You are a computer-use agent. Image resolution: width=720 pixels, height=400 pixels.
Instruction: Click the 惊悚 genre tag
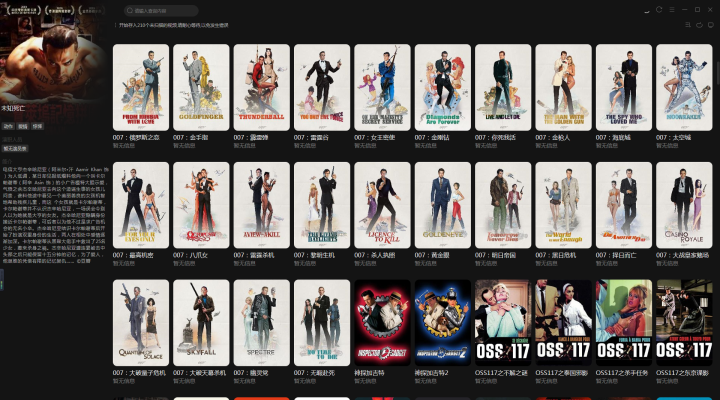pyautogui.click(x=37, y=127)
